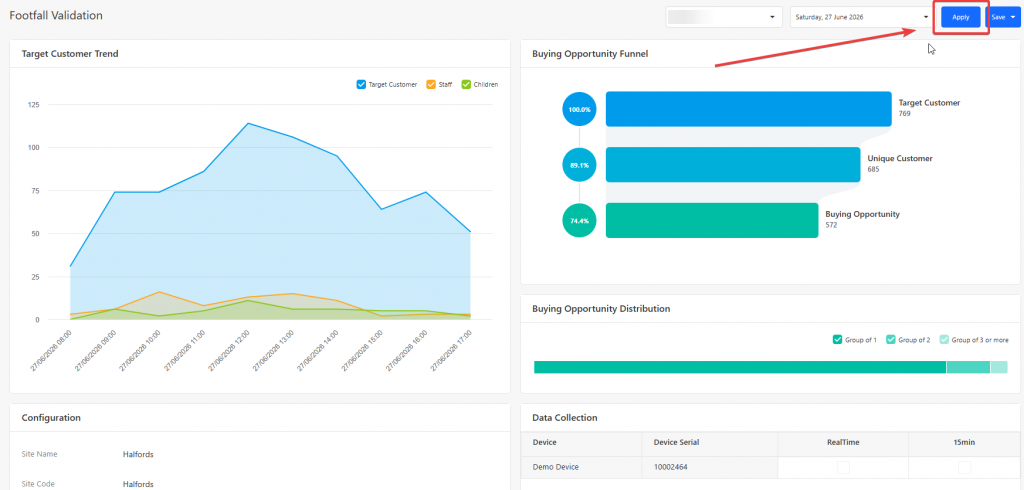The width and height of the screenshot is (1024, 490).
Task: Check the 15min box for Demo Device
Action: [x=965, y=467]
